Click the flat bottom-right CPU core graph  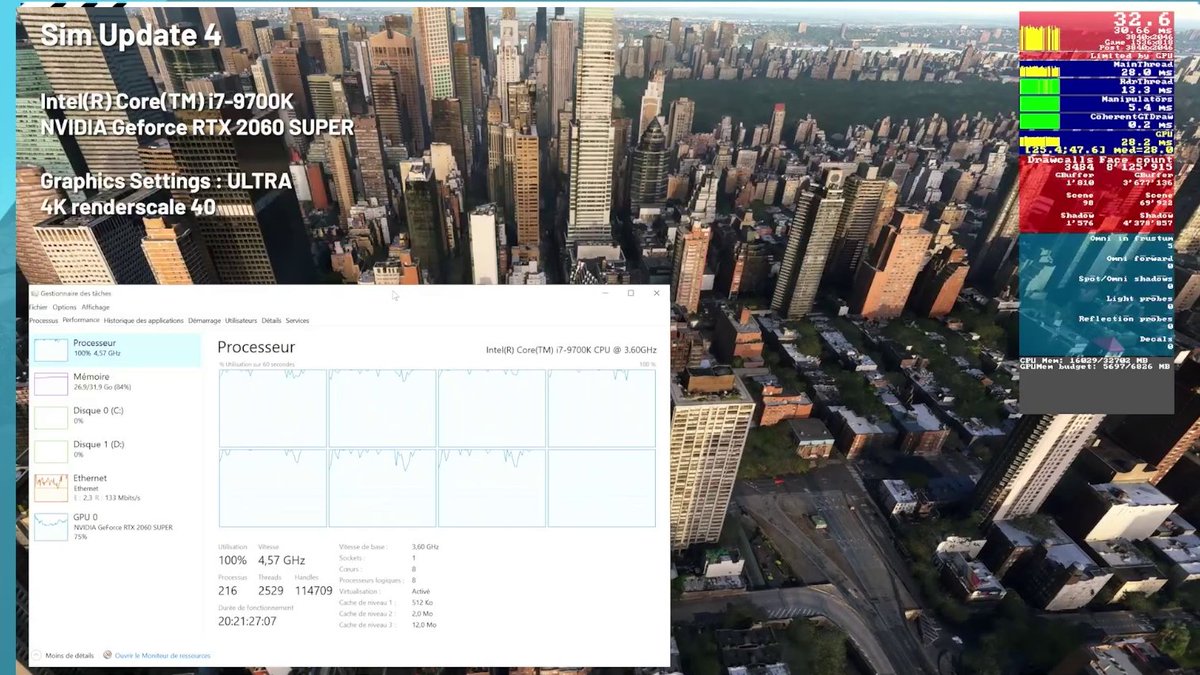[601, 488]
